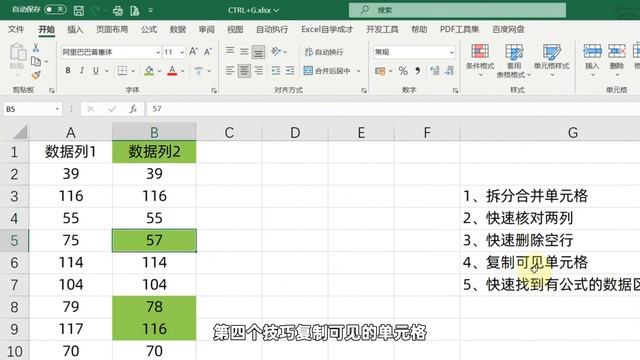This screenshot has width=640, height=360.
Task: Click the 合并后居中 merge button
Action: (327, 71)
